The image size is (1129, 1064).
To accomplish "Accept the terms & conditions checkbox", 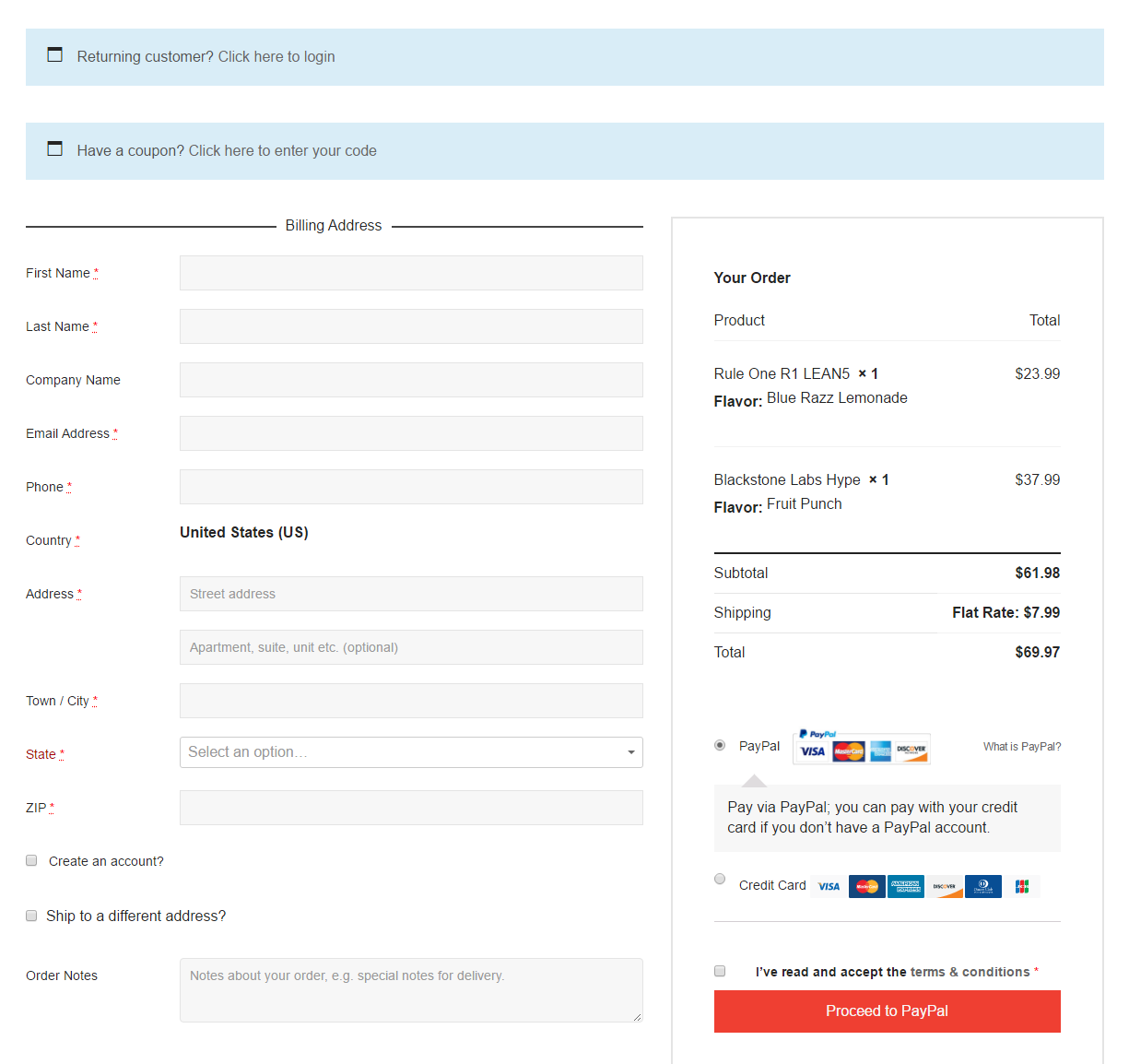I will pyautogui.click(x=720, y=971).
